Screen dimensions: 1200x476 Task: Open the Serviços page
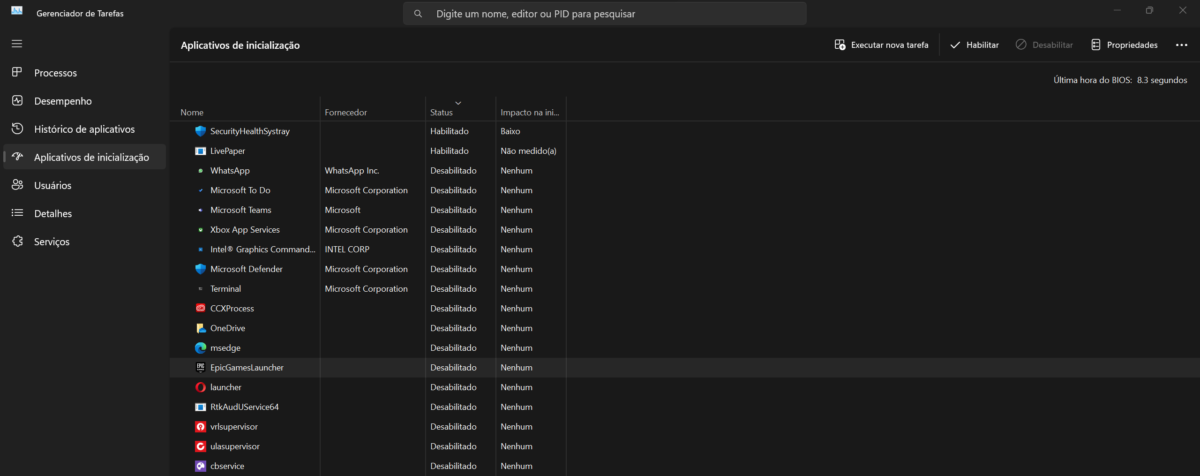coord(84,241)
